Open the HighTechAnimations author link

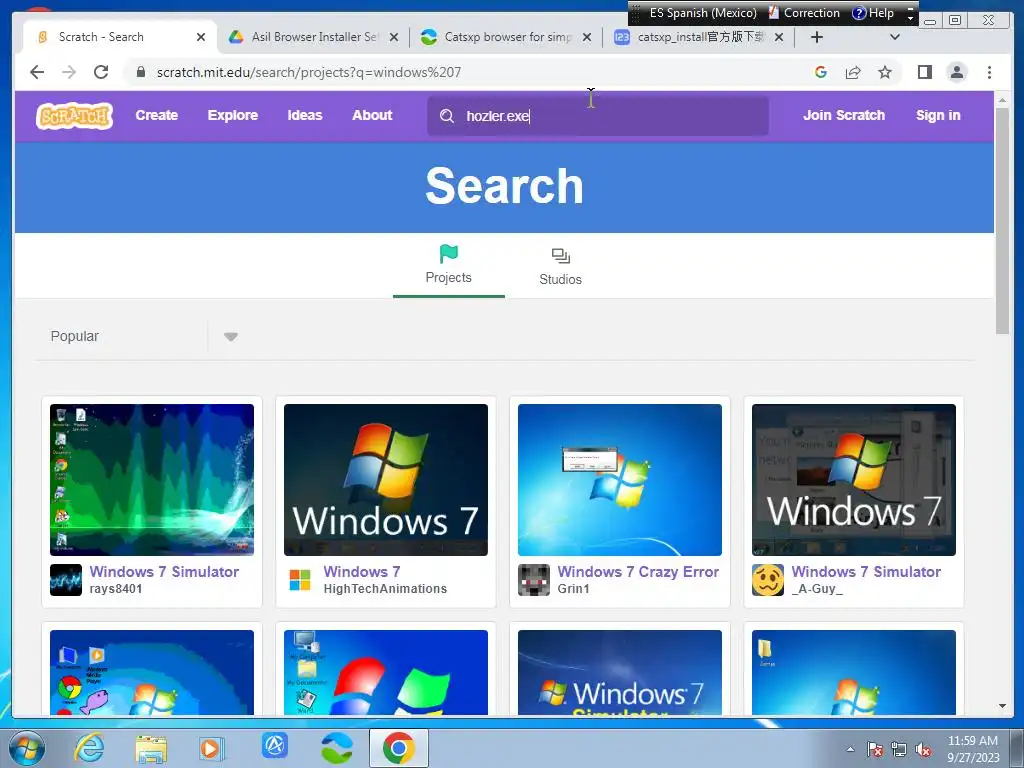pos(385,589)
